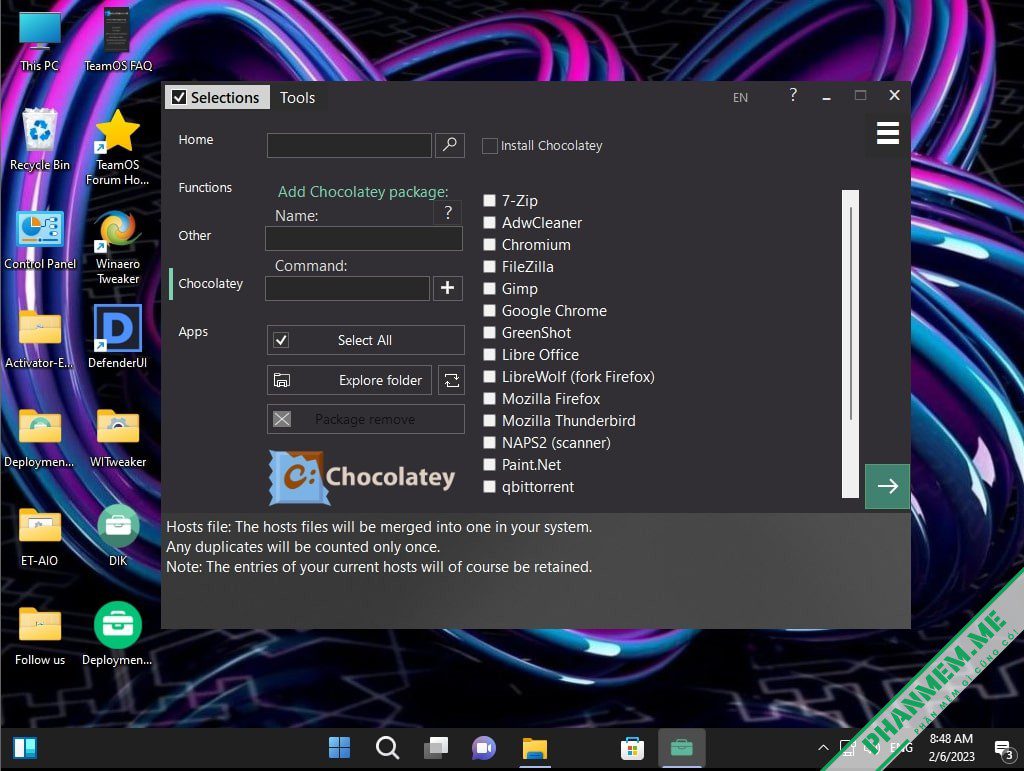Click the search magnifier icon button
This screenshot has height=771, width=1024.
pos(449,145)
